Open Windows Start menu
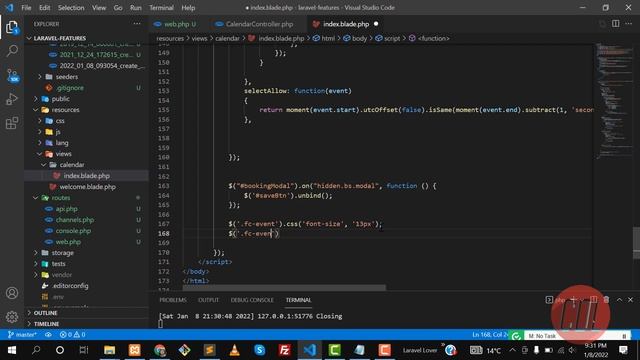Screen dimensions: 640x360 [12, 350]
